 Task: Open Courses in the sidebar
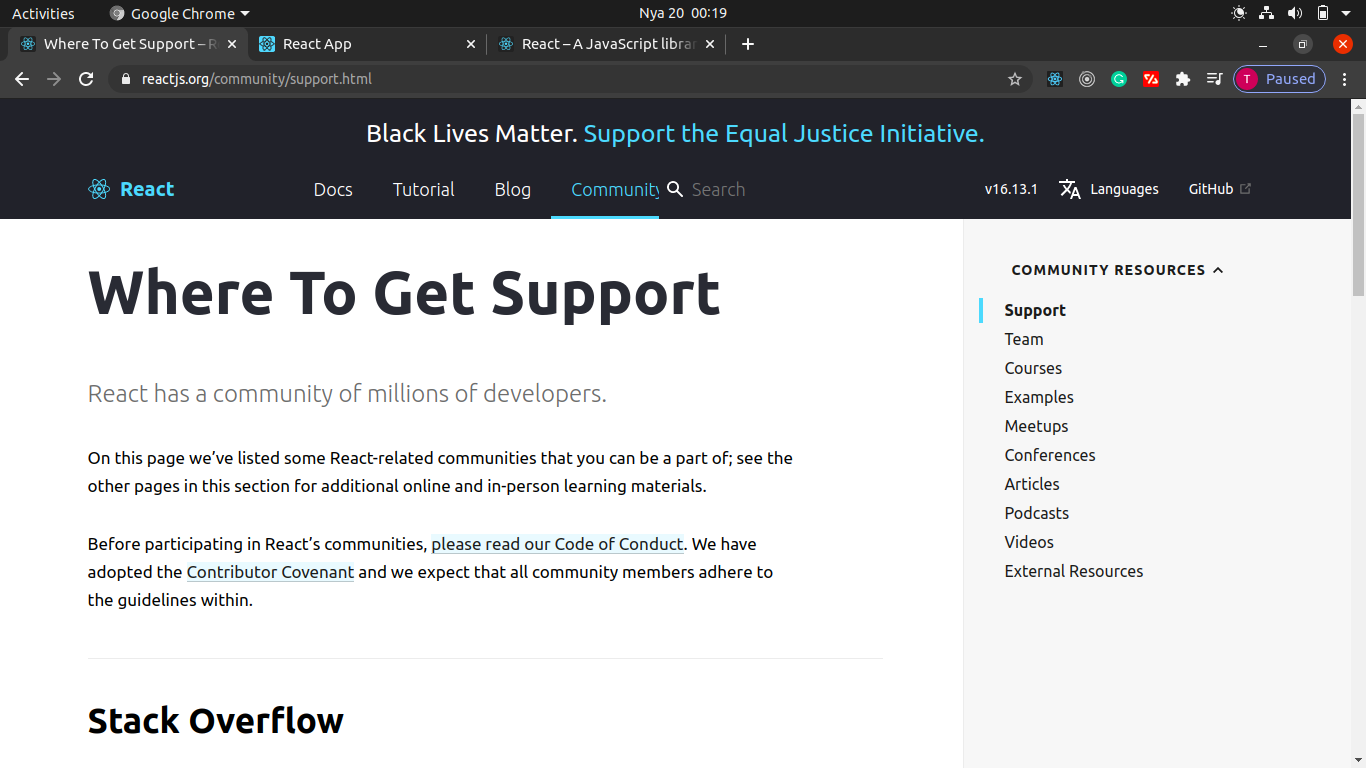pos(1033,368)
